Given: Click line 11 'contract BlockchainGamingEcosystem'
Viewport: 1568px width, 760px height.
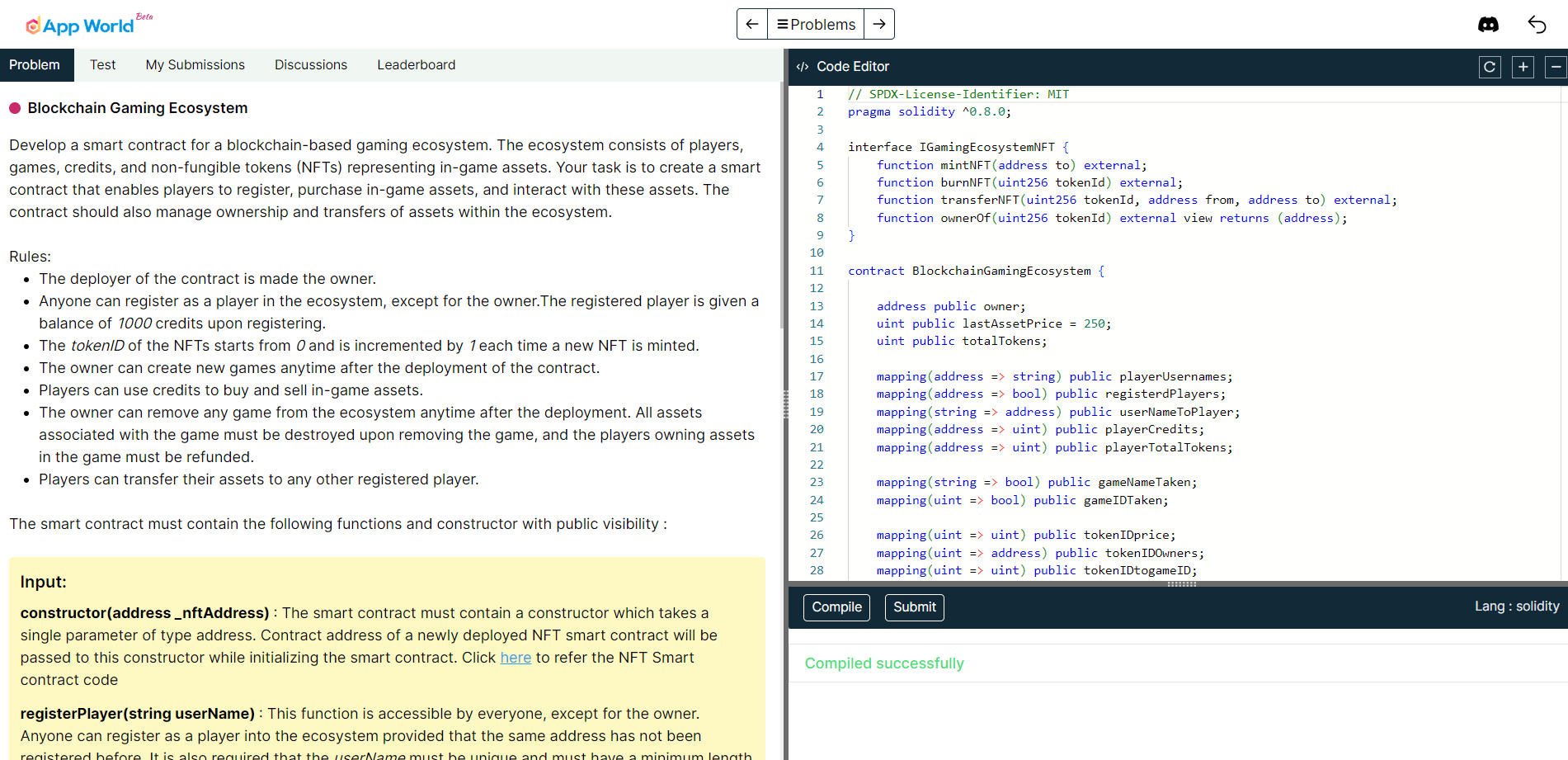Looking at the screenshot, I should [x=976, y=271].
